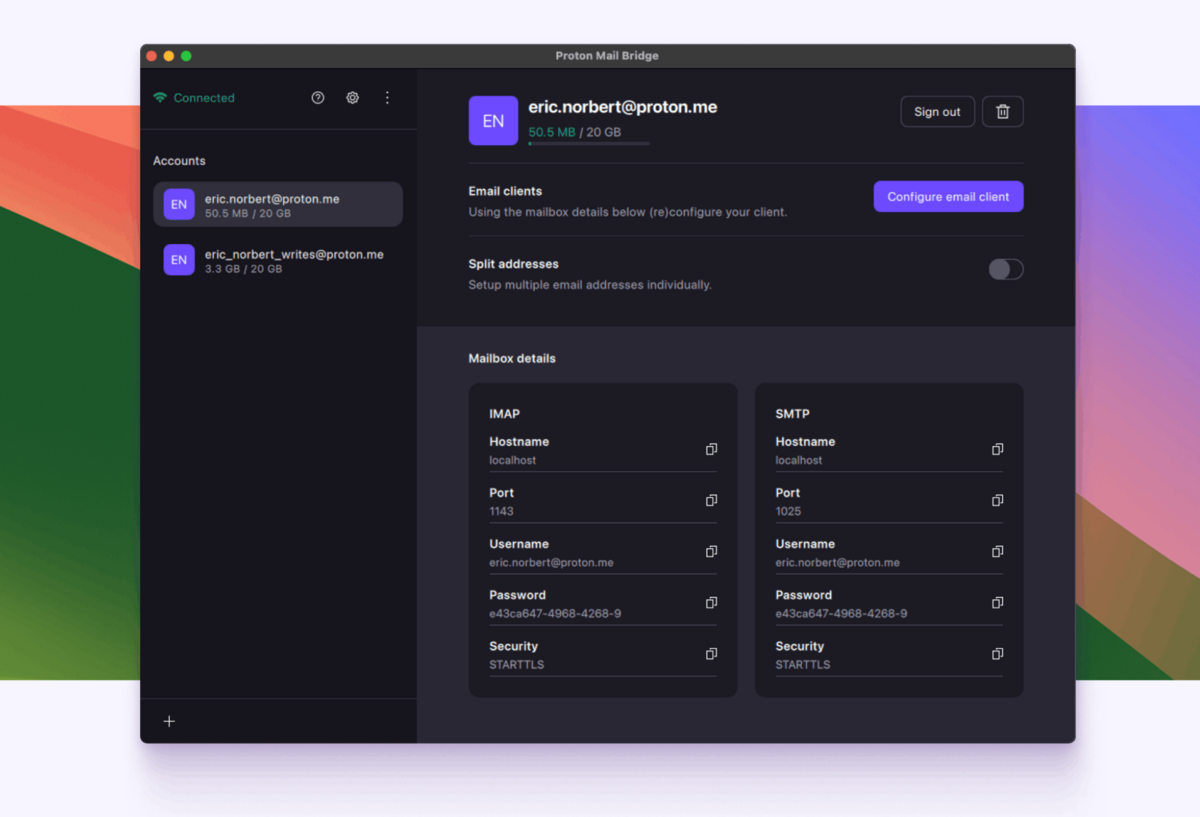Click the IMAP username value eric.norbert@proton.me
The image size is (1200, 817).
point(551,562)
